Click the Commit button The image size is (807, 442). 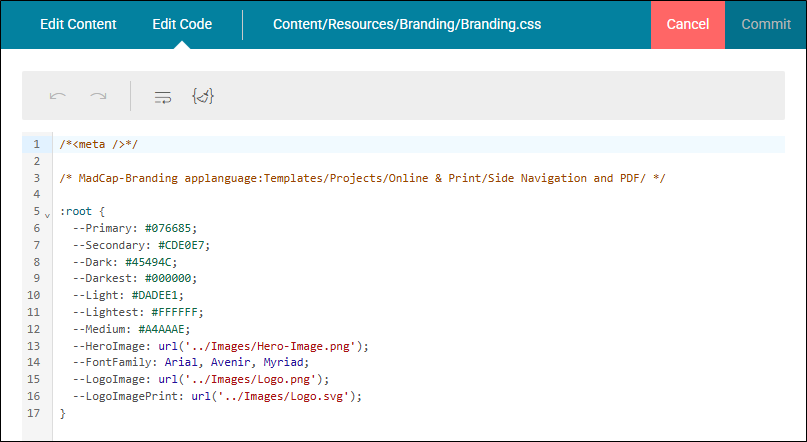point(766,25)
